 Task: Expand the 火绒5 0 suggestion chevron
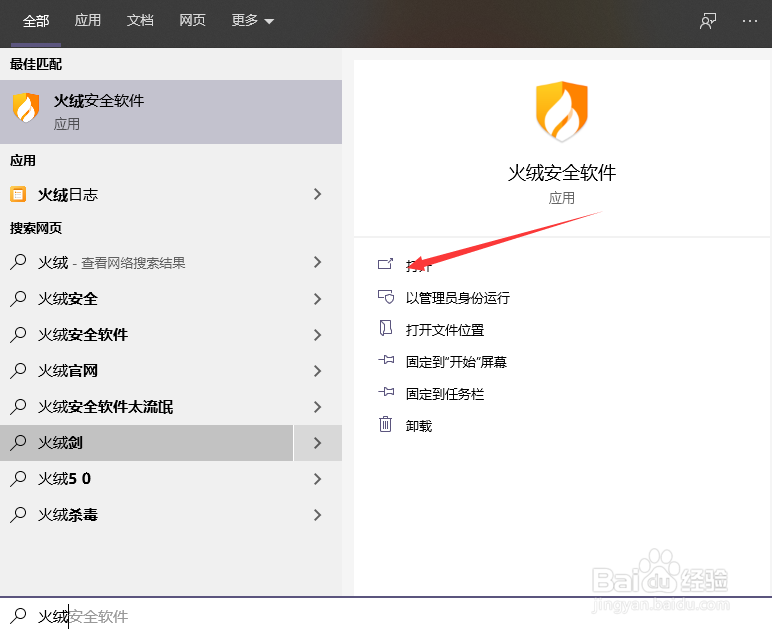pos(318,479)
